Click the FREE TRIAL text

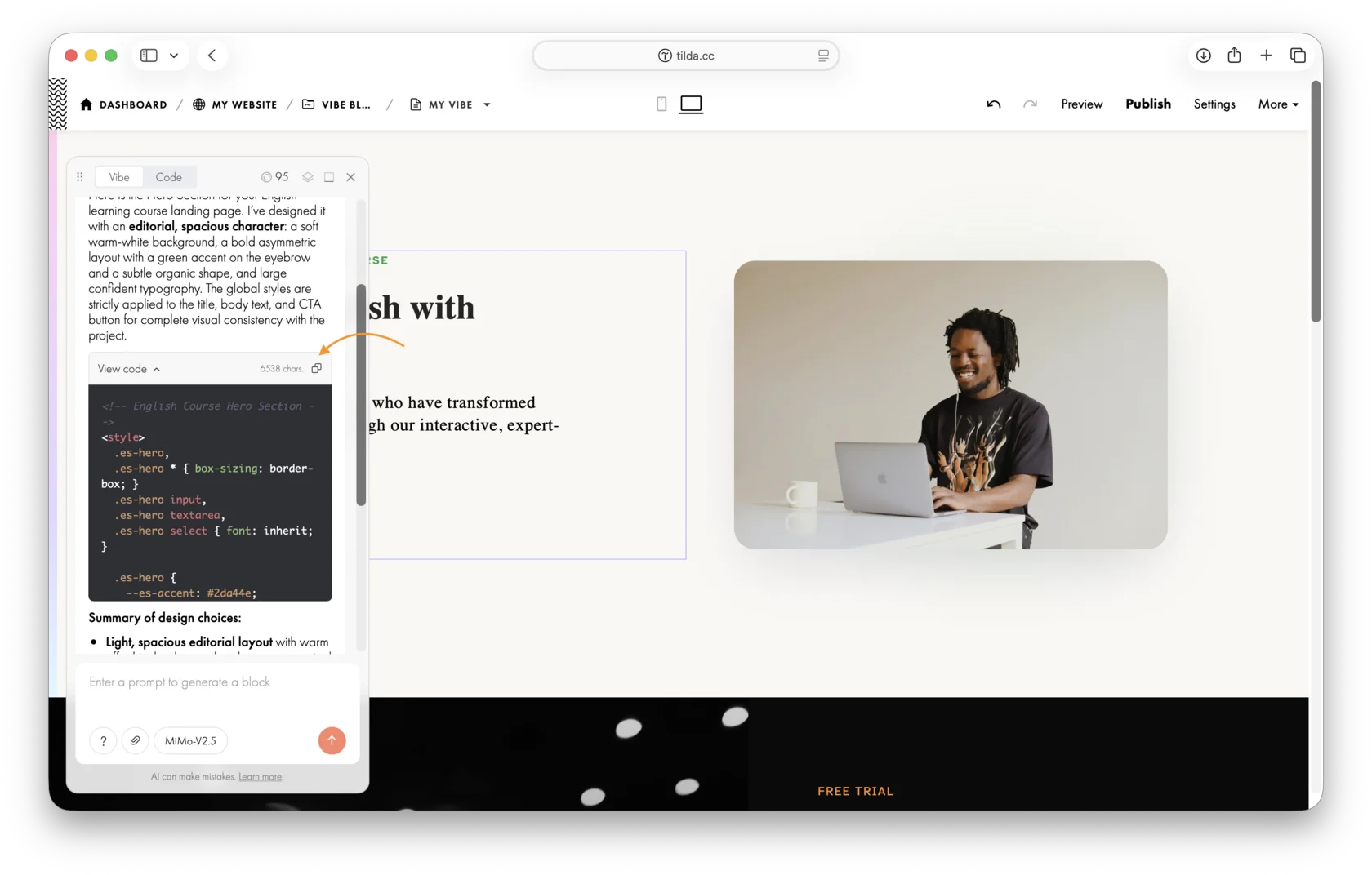coord(855,791)
